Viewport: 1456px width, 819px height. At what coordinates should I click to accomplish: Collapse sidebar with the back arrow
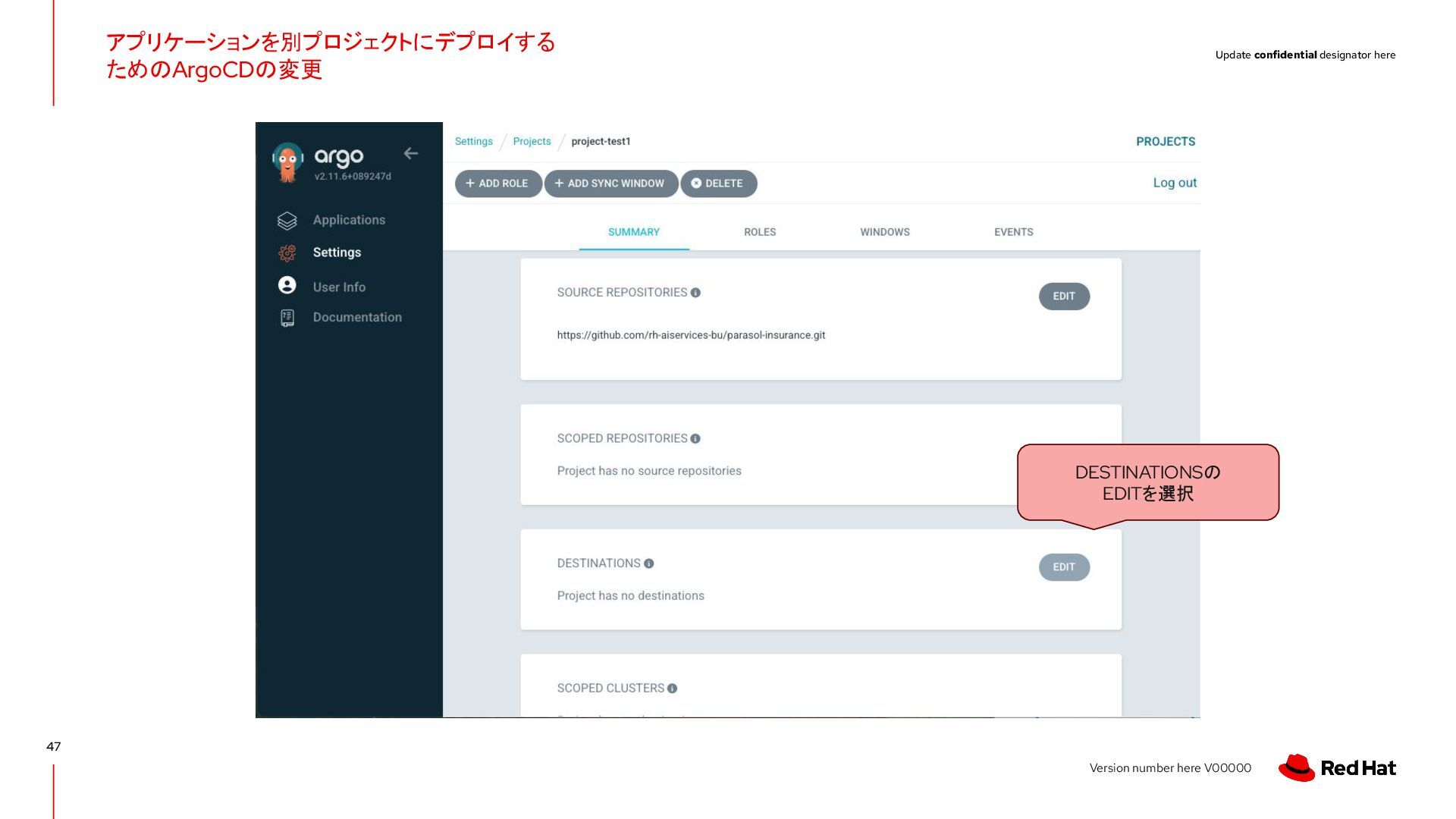[x=411, y=153]
